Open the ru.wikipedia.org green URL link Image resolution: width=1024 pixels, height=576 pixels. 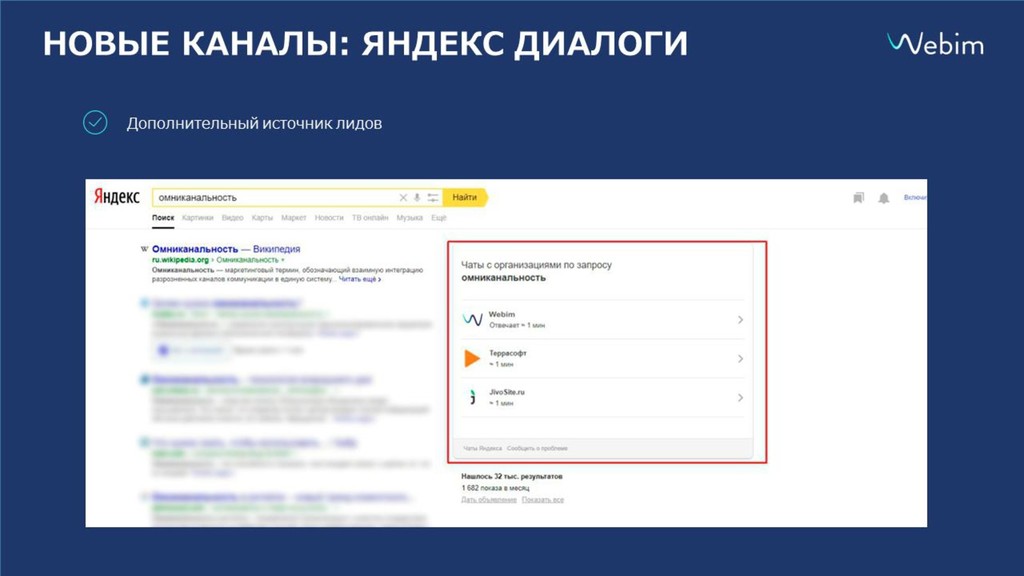point(180,260)
